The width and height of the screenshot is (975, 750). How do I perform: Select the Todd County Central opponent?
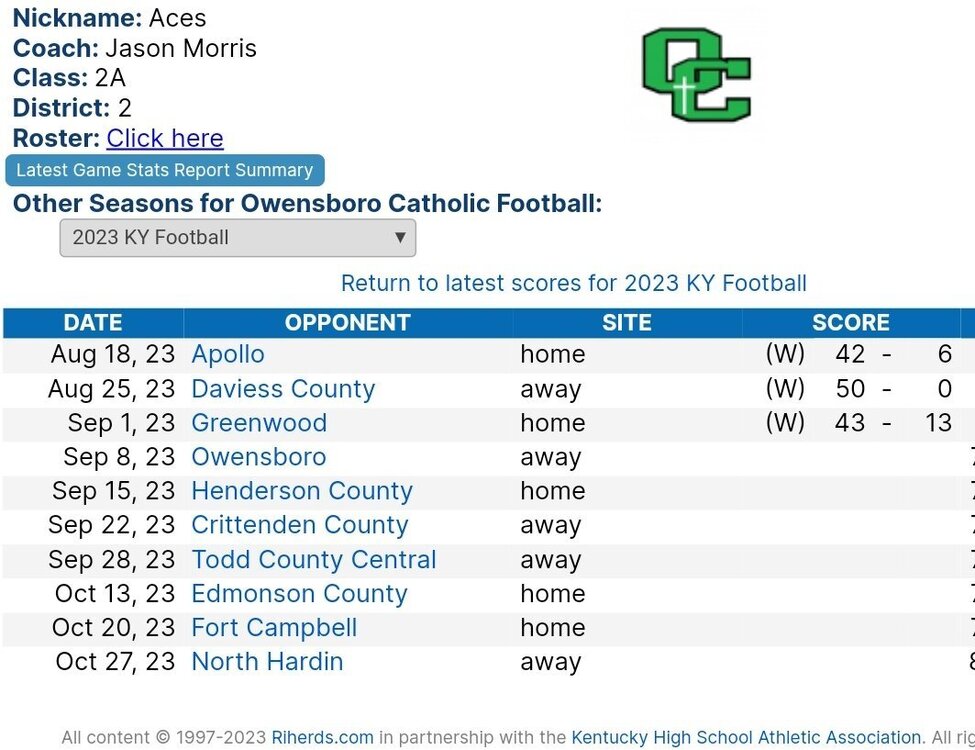point(313,560)
